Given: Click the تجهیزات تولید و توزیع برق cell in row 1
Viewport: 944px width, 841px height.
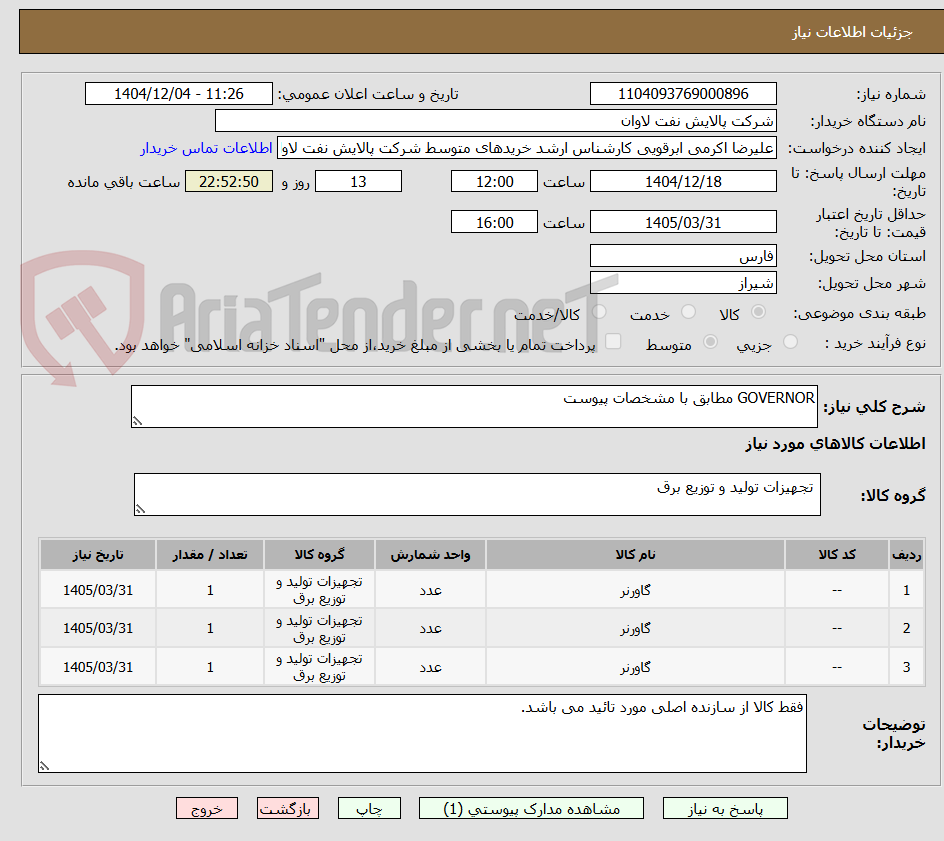Looking at the screenshot, I should click(320, 590).
